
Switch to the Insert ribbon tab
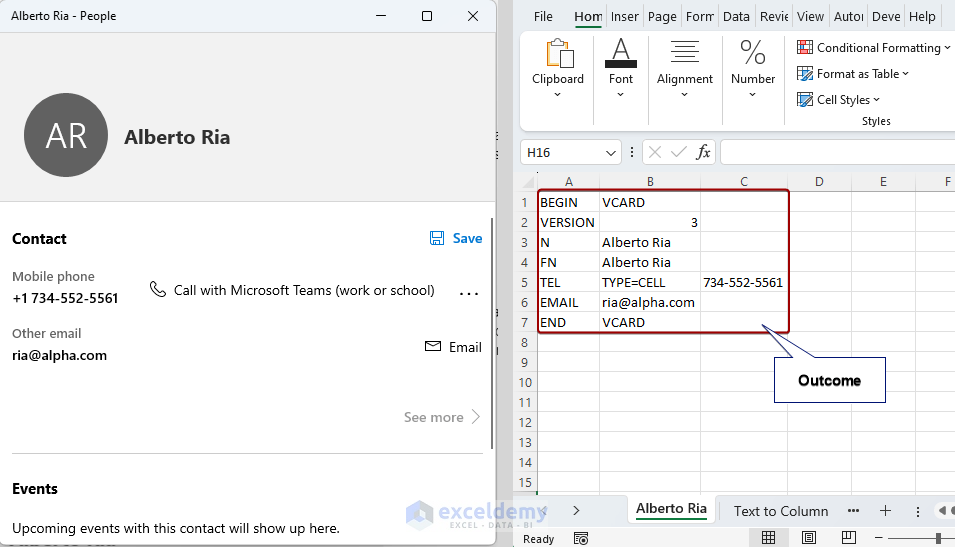[624, 16]
